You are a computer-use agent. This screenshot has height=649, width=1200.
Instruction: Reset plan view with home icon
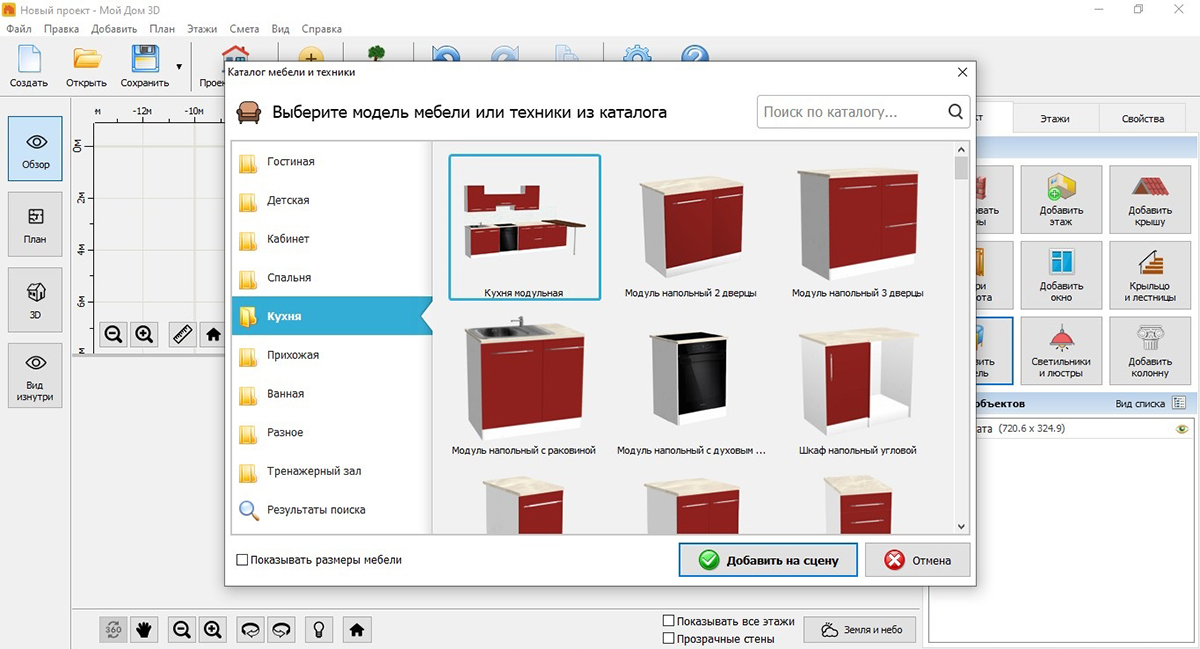[x=213, y=334]
